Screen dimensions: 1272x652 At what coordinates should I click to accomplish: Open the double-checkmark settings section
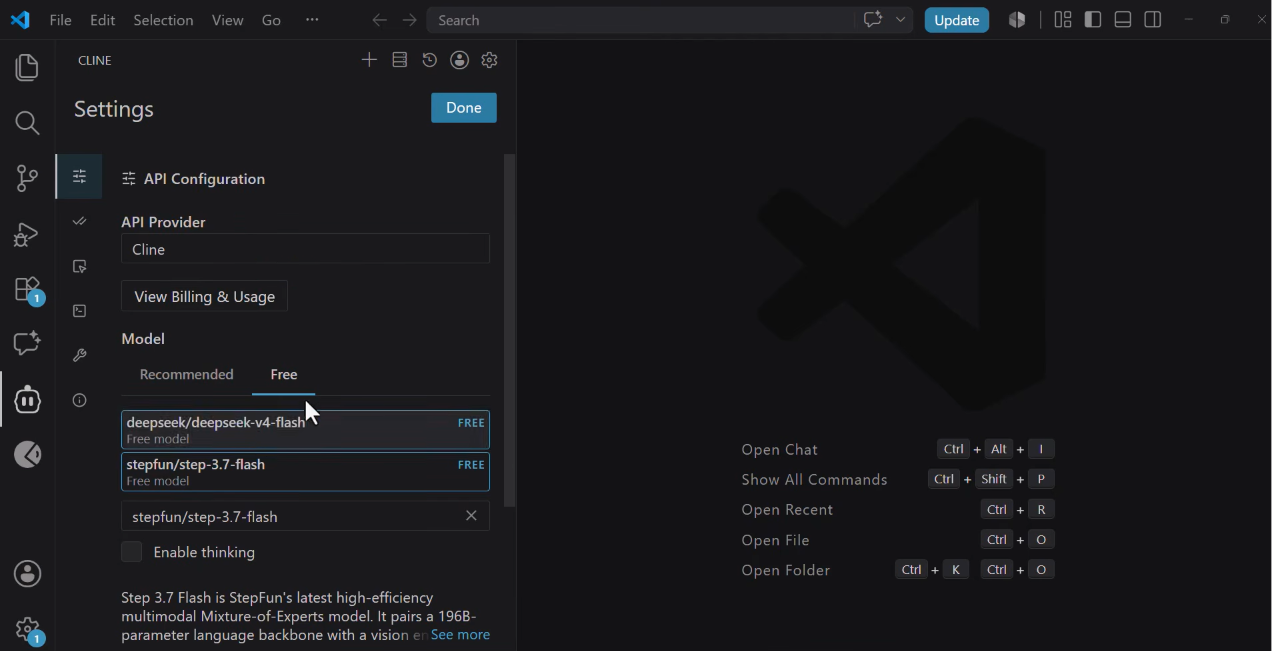click(80, 221)
